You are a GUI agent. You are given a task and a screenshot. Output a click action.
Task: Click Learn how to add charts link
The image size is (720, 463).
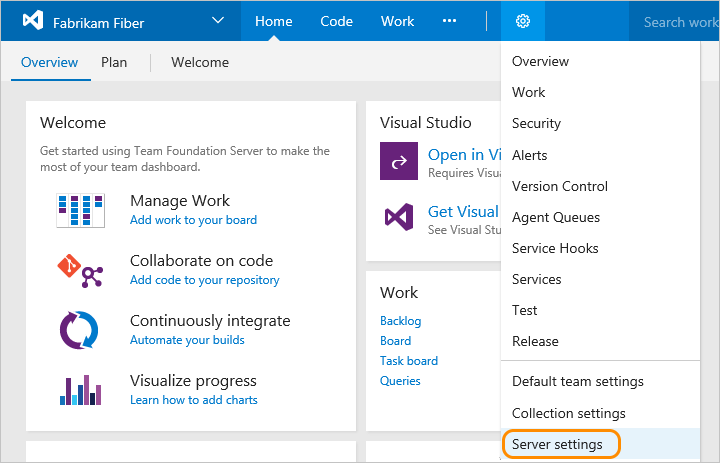pyautogui.click(x=193, y=400)
